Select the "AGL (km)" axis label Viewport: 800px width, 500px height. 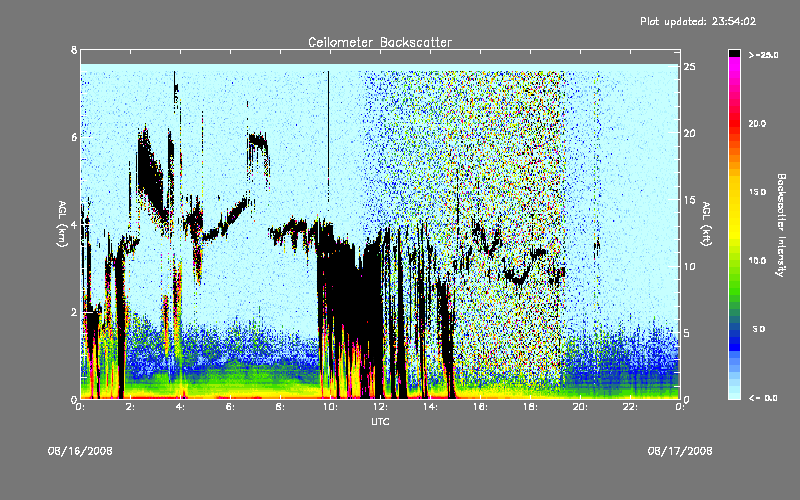click(x=62, y=224)
